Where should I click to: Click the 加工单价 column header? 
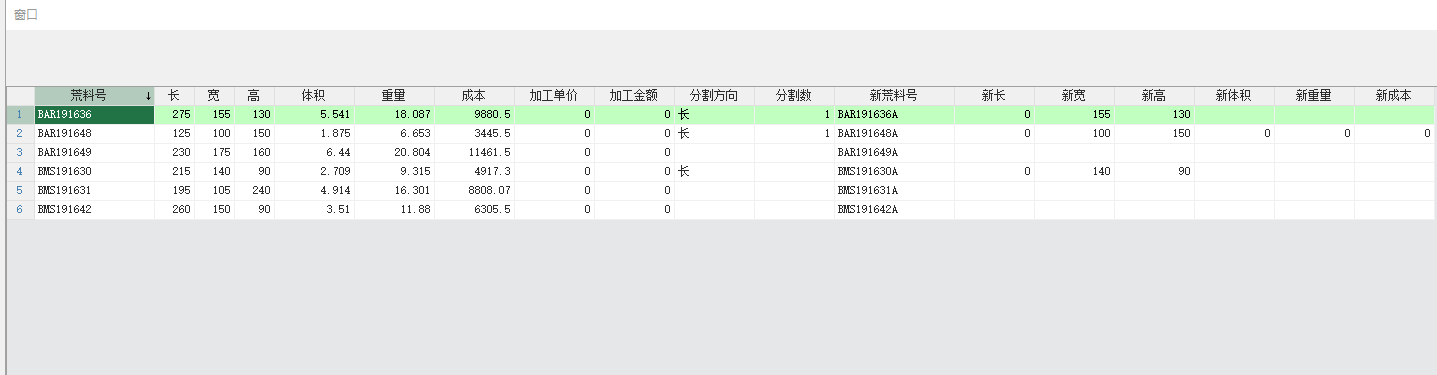pos(555,96)
